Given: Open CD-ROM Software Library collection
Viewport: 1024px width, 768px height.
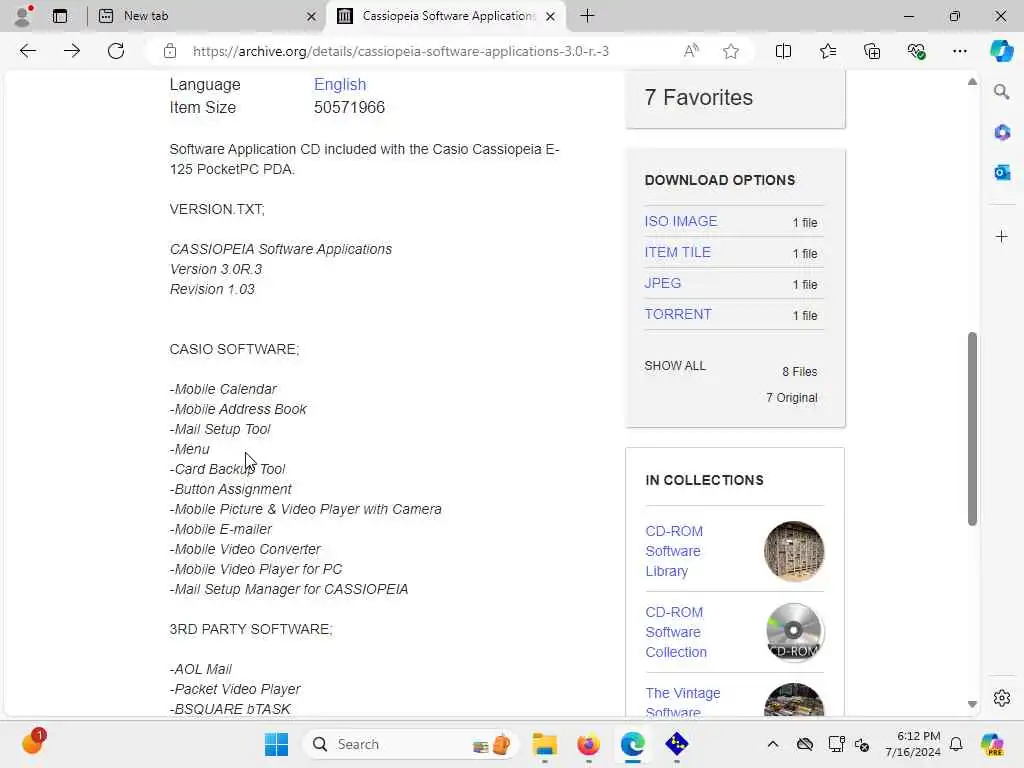Looking at the screenshot, I should click(x=674, y=551).
